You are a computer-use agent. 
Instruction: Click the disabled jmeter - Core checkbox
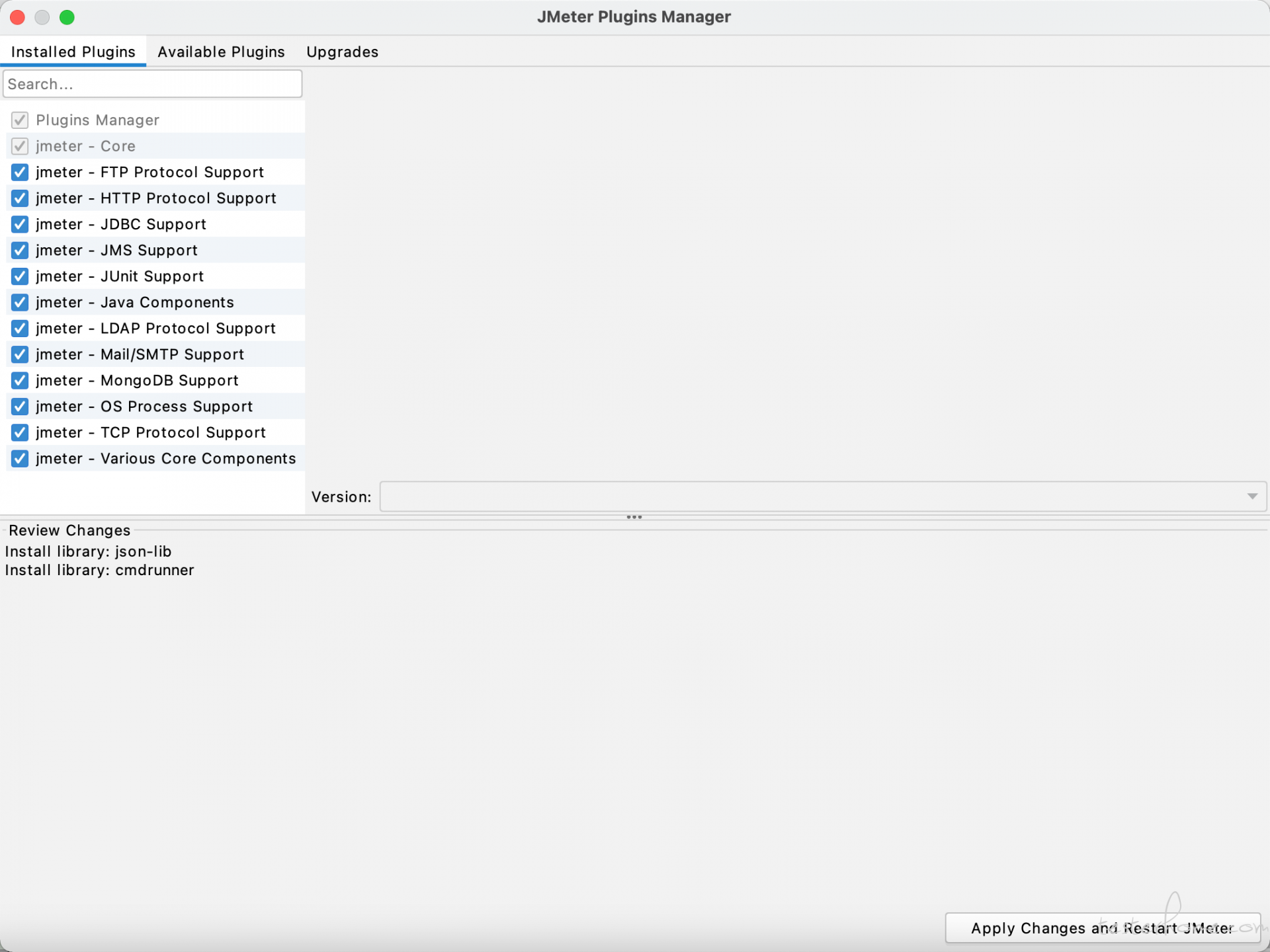[x=20, y=146]
